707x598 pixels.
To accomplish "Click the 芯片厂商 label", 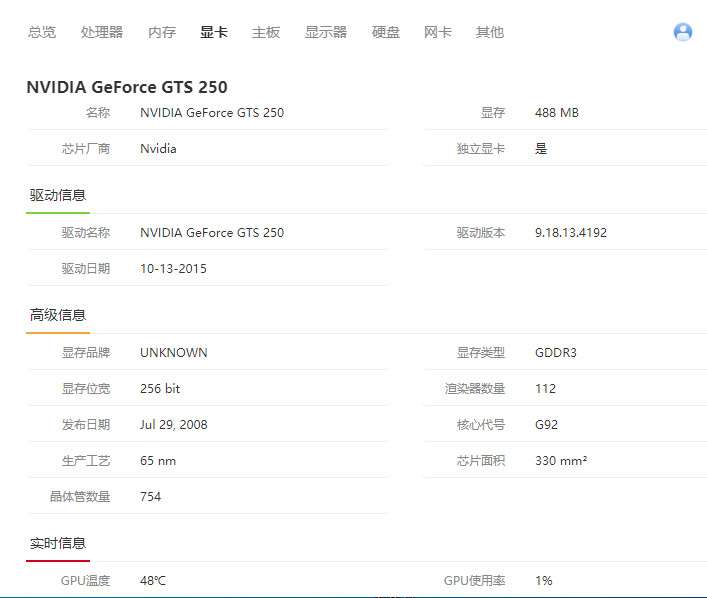I will pyautogui.click(x=86, y=149).
